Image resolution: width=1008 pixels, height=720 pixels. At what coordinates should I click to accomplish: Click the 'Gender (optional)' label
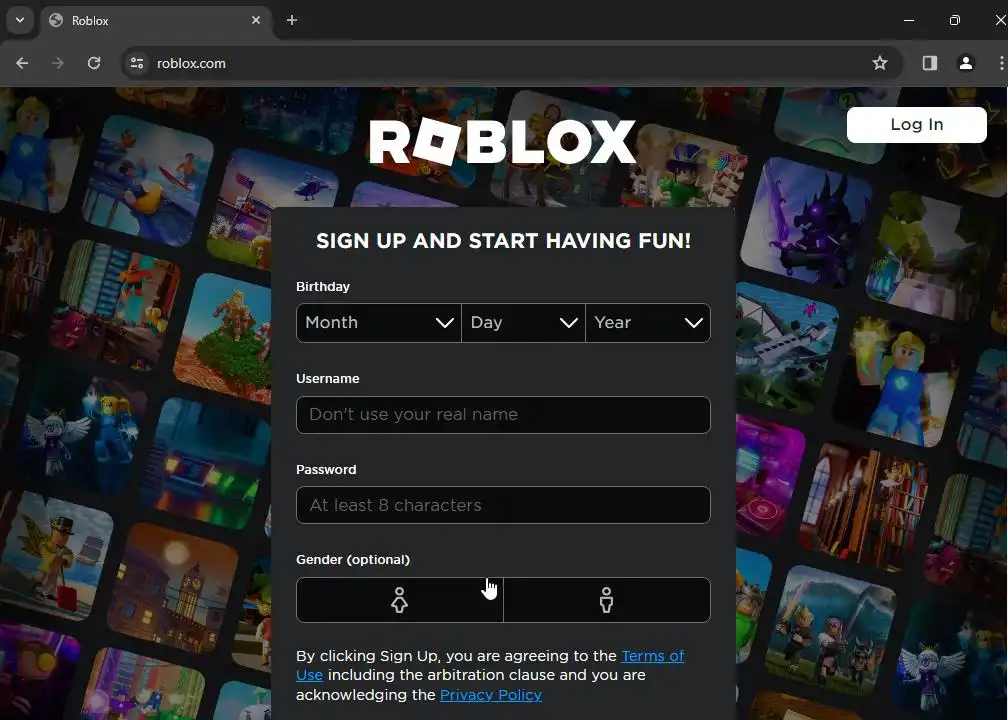pos(353,560)
